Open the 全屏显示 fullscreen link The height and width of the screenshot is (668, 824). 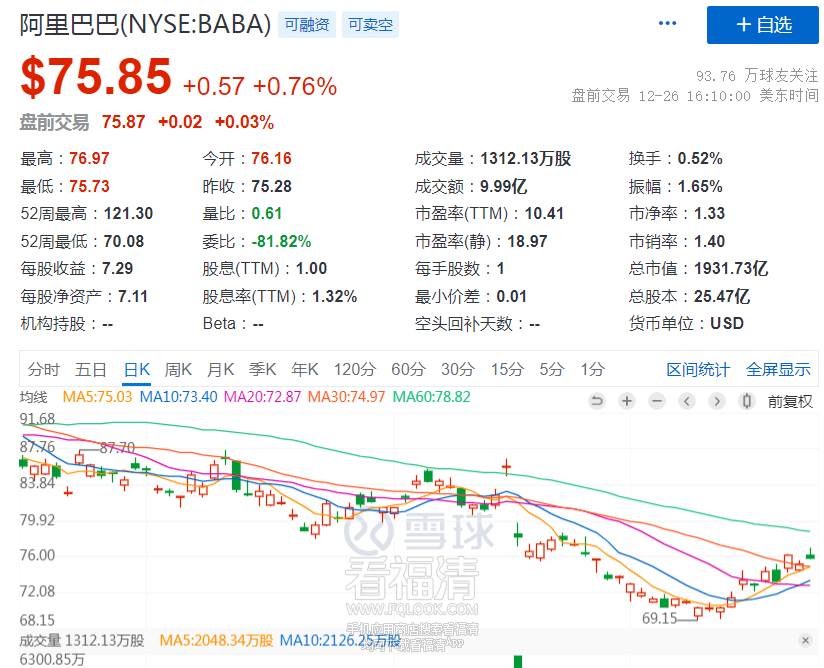tap(778, 369)
